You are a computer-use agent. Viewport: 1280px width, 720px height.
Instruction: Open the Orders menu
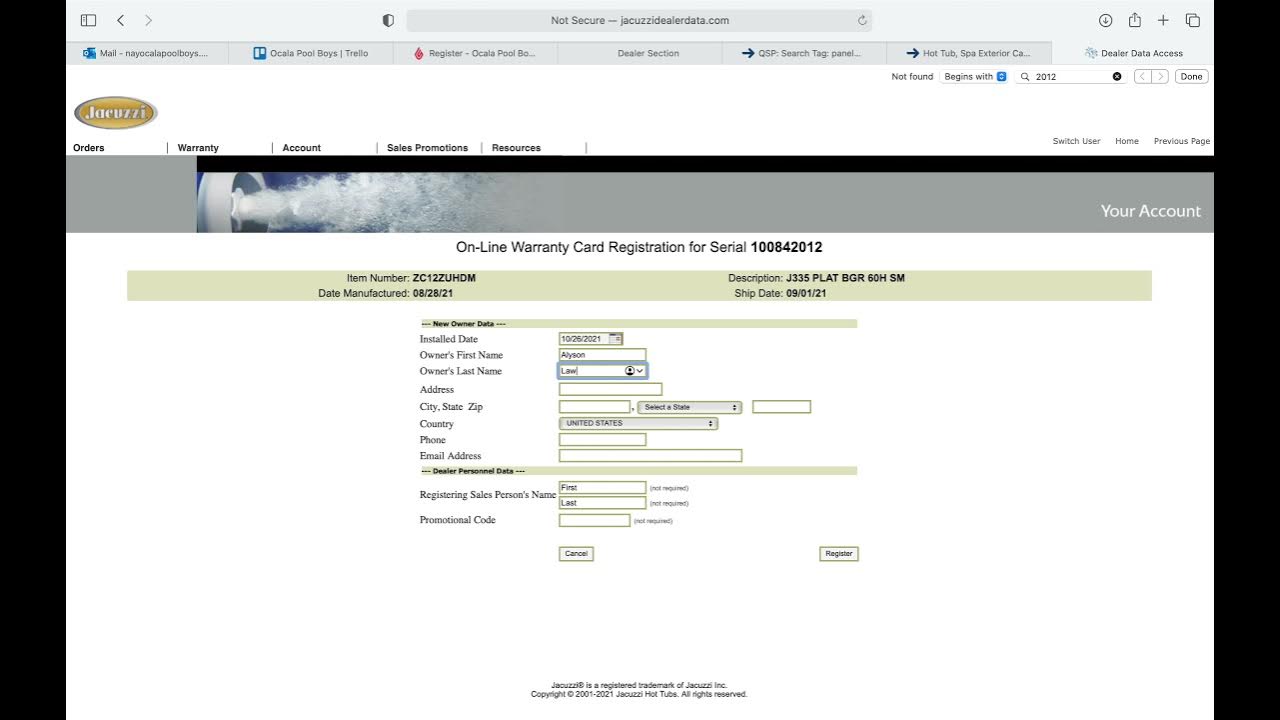click(89, 148)
